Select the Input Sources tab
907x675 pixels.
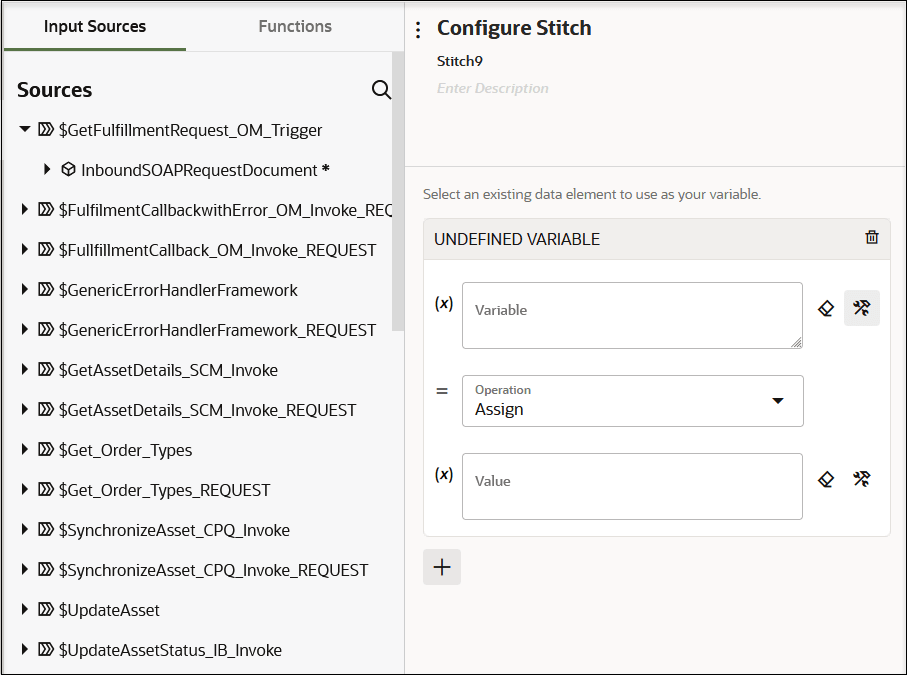95,26
